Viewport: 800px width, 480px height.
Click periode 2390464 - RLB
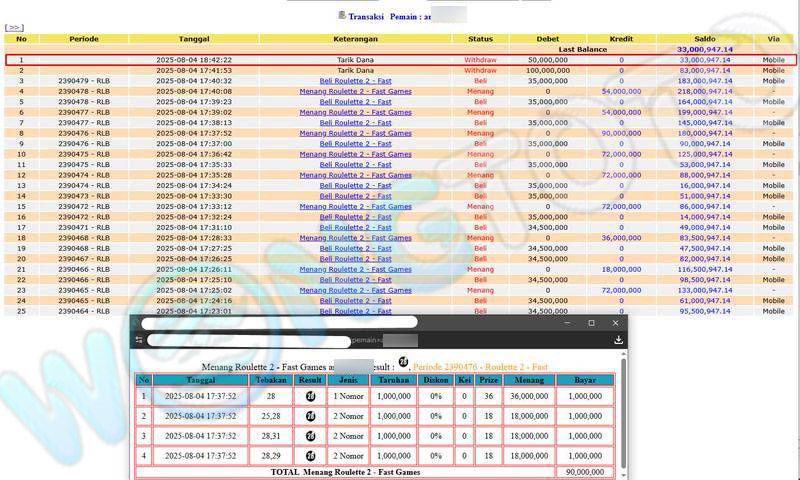click(84, 311)
